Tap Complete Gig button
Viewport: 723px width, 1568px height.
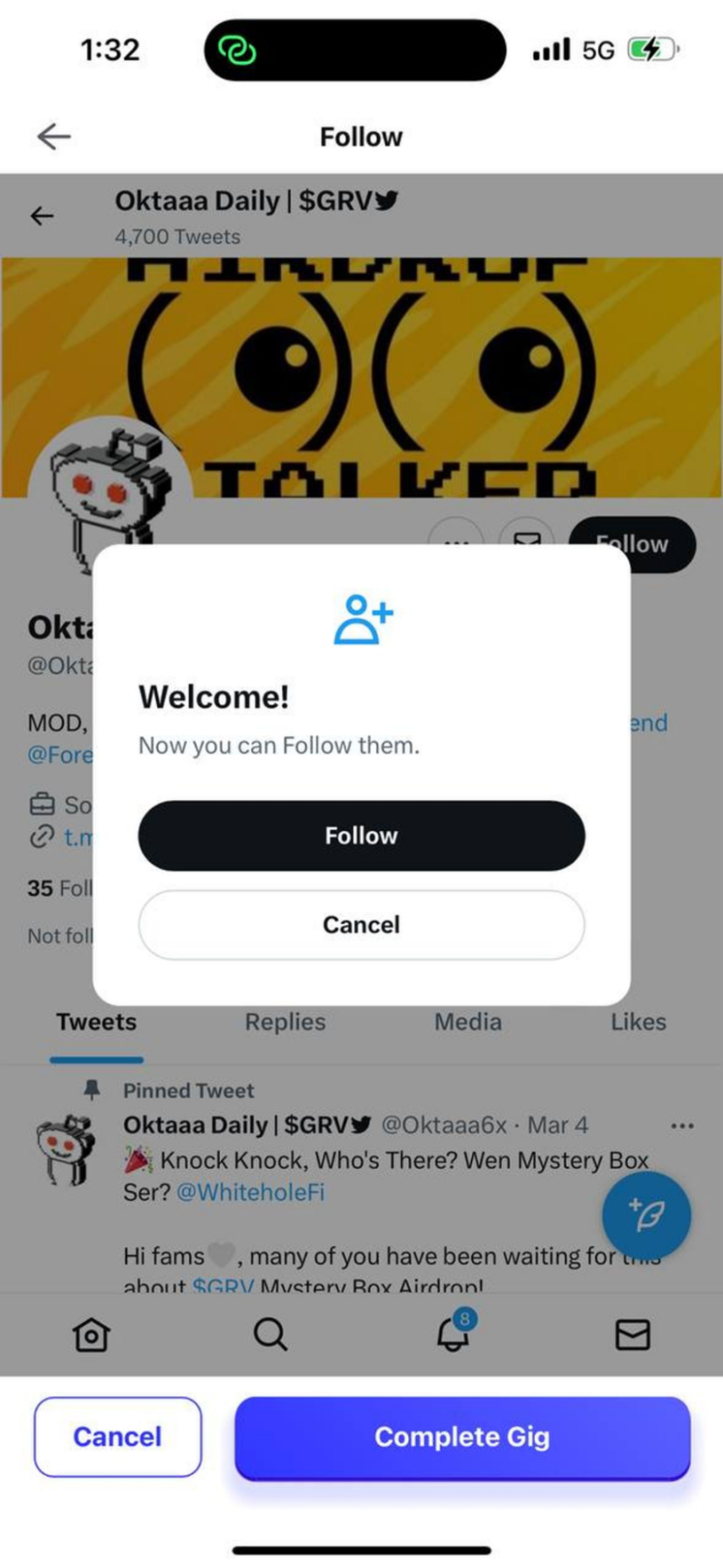[462, 1436]
